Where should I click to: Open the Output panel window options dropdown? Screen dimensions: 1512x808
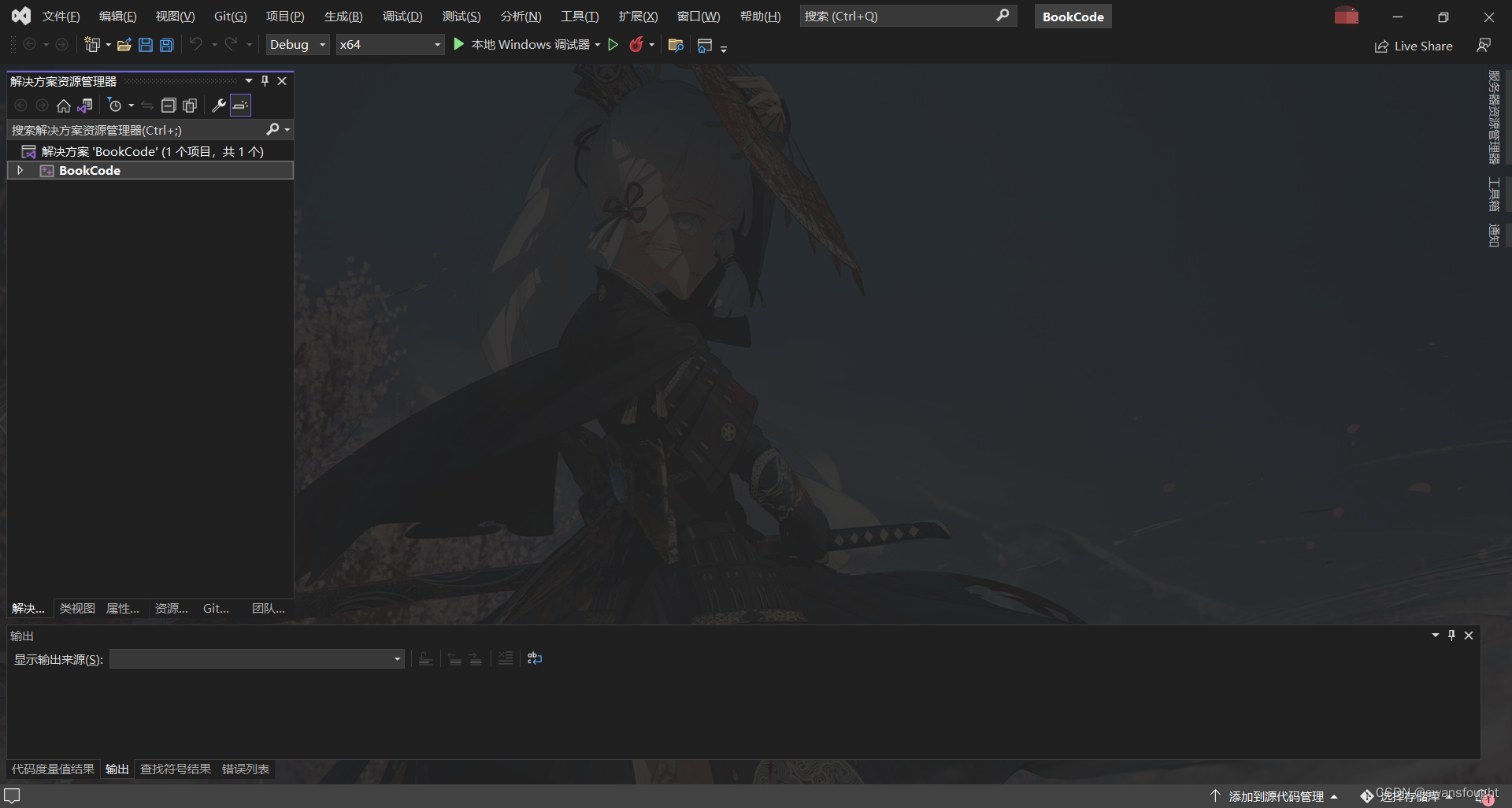coord(1436,636)
